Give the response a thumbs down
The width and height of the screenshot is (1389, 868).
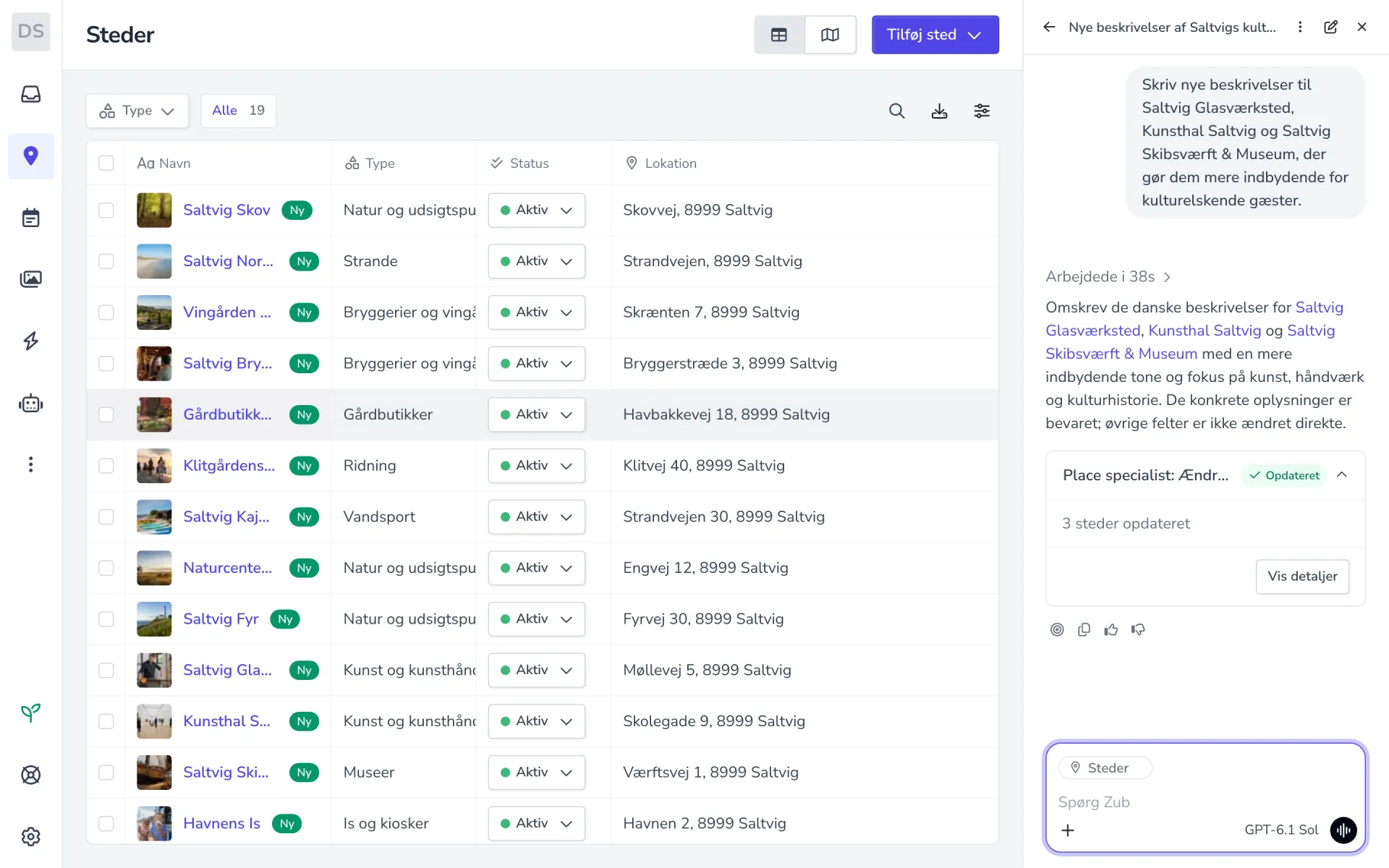coord(1138,629)
